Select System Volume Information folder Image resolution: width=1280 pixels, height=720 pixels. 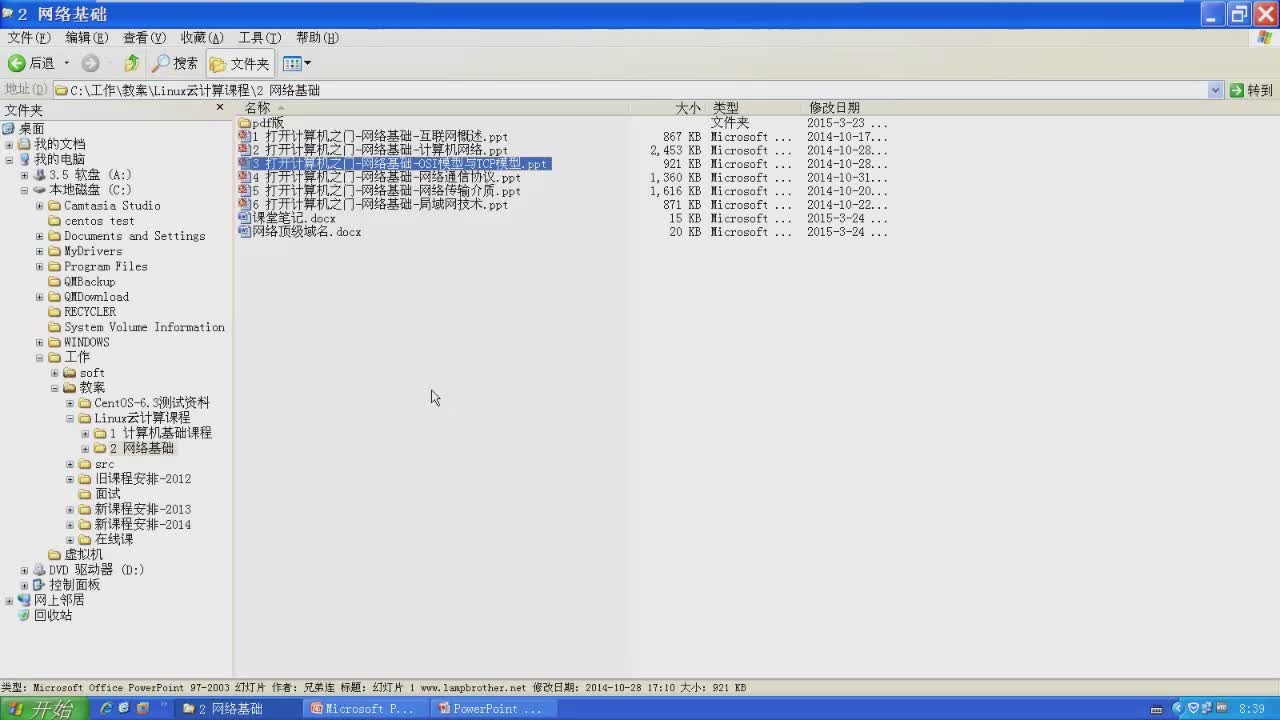(144, 327)
